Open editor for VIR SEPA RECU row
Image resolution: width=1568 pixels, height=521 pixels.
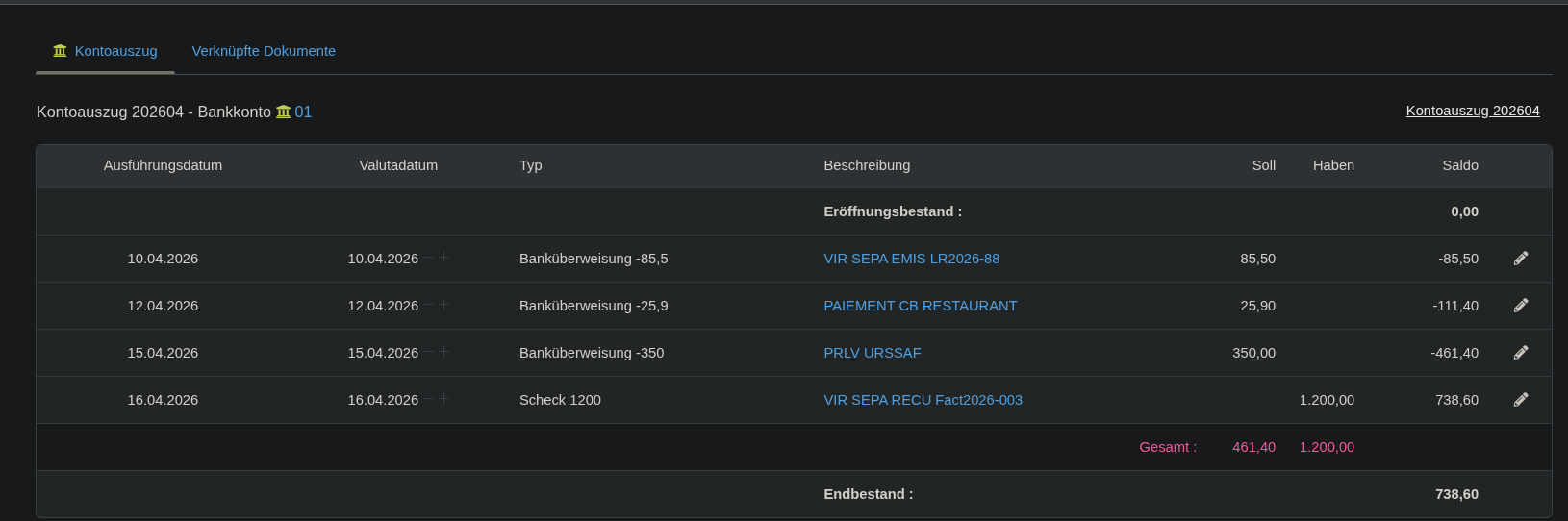(x=1521, y=400)
